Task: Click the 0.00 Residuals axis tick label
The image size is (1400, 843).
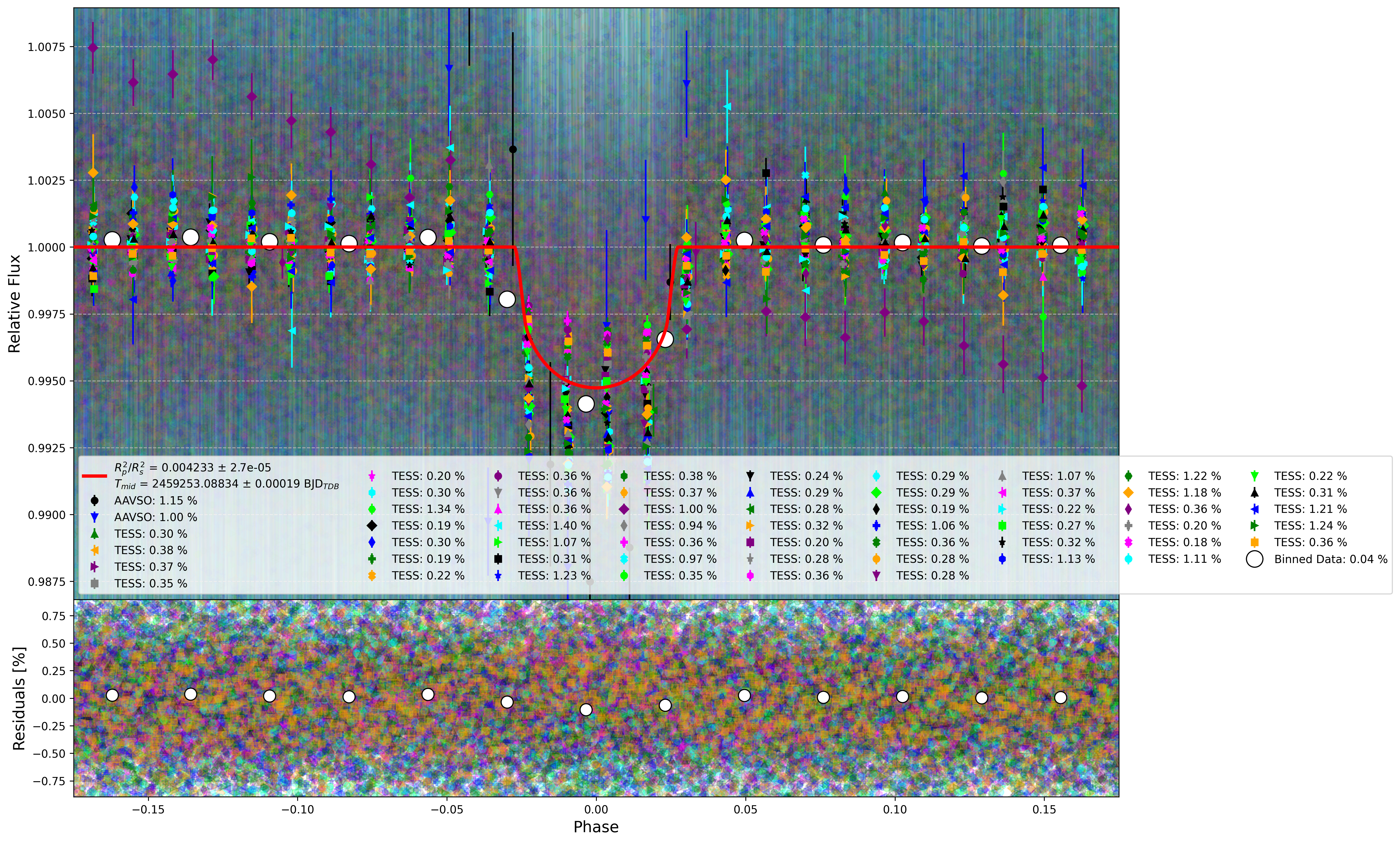Action: pyautogui.click(x=54, y=699)
